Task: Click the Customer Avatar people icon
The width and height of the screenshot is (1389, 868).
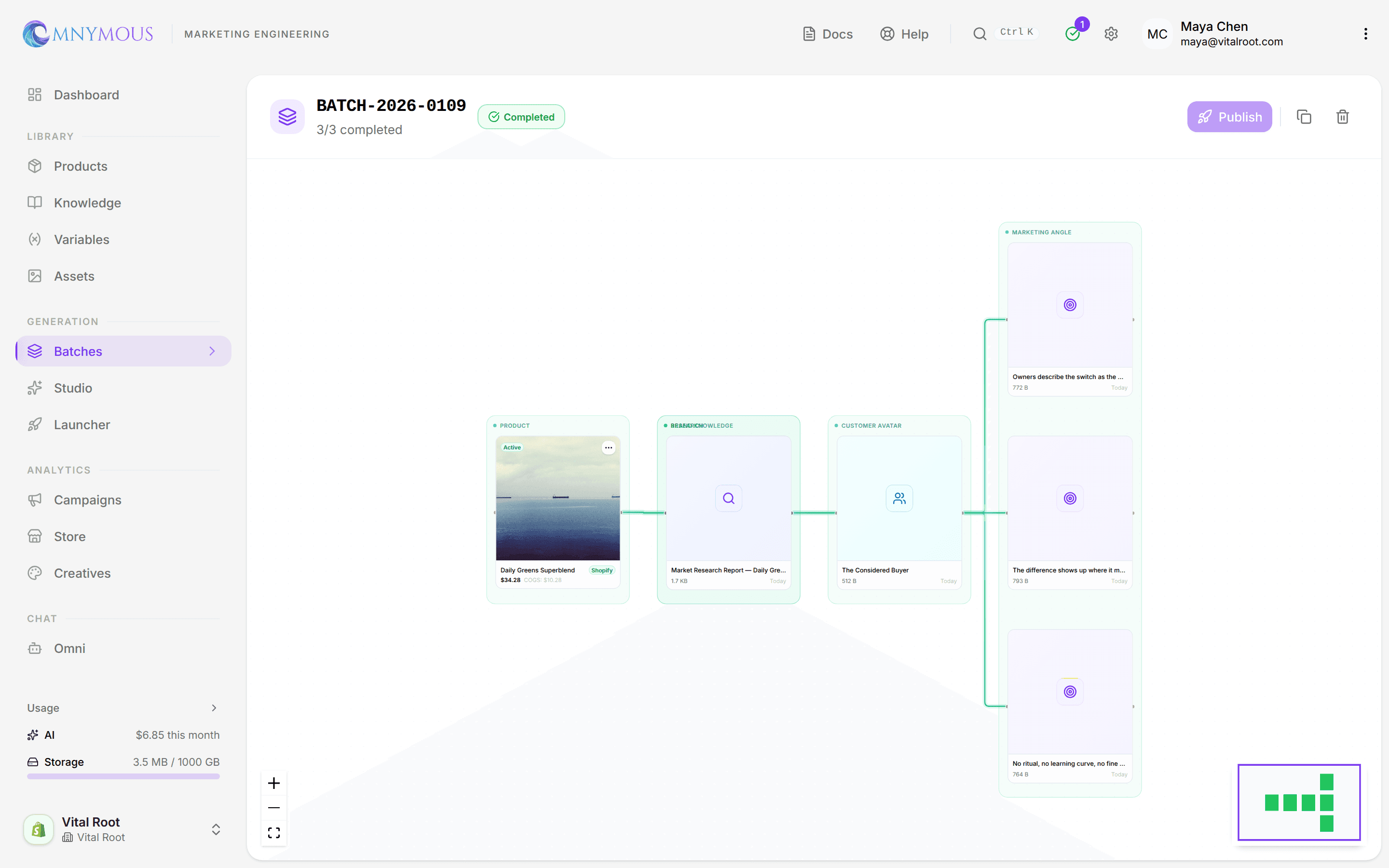Action: pos(899,498)
